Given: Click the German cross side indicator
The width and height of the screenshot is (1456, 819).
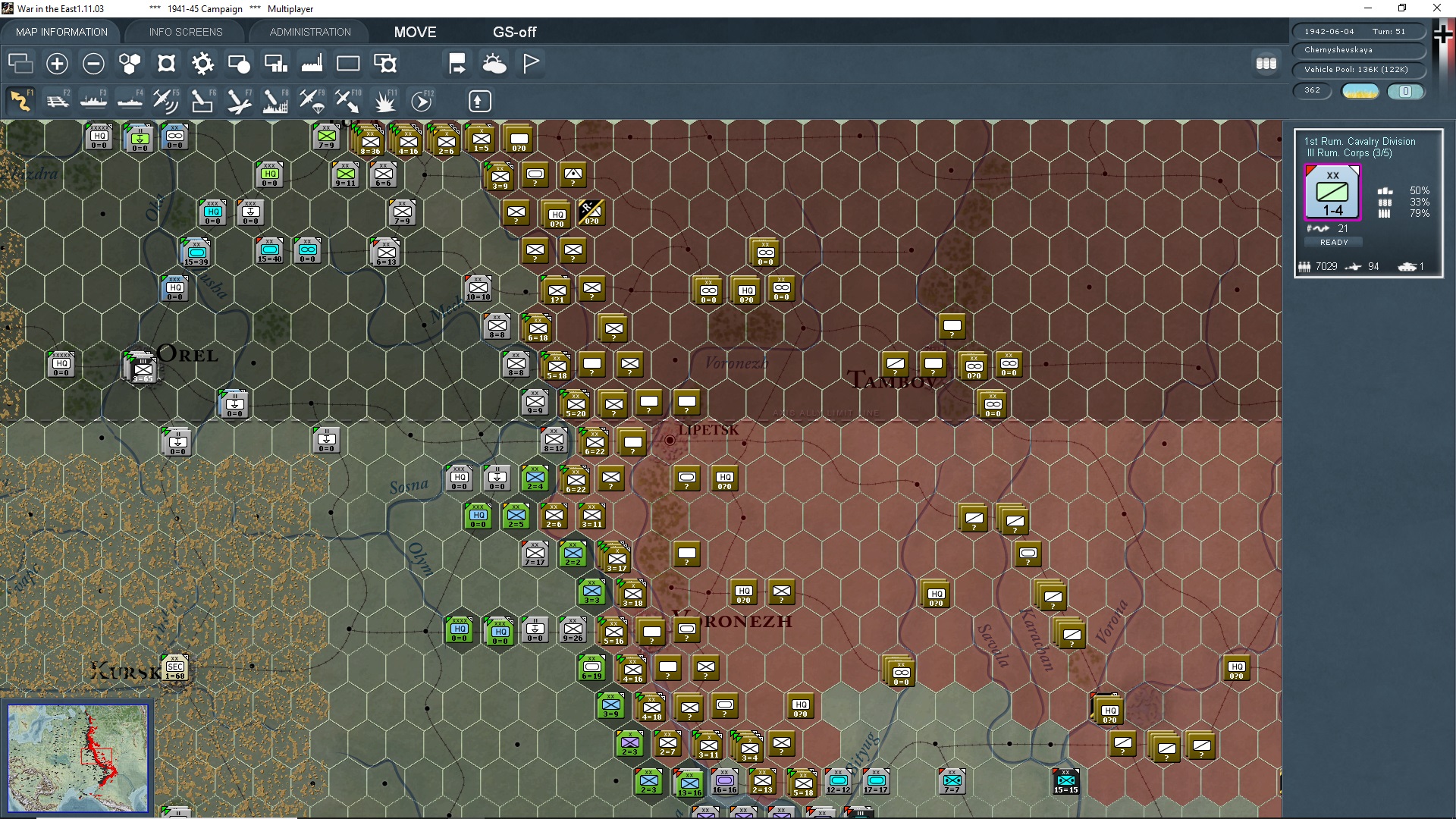Looking at the screenshot, I should (x=1442, y=34).
